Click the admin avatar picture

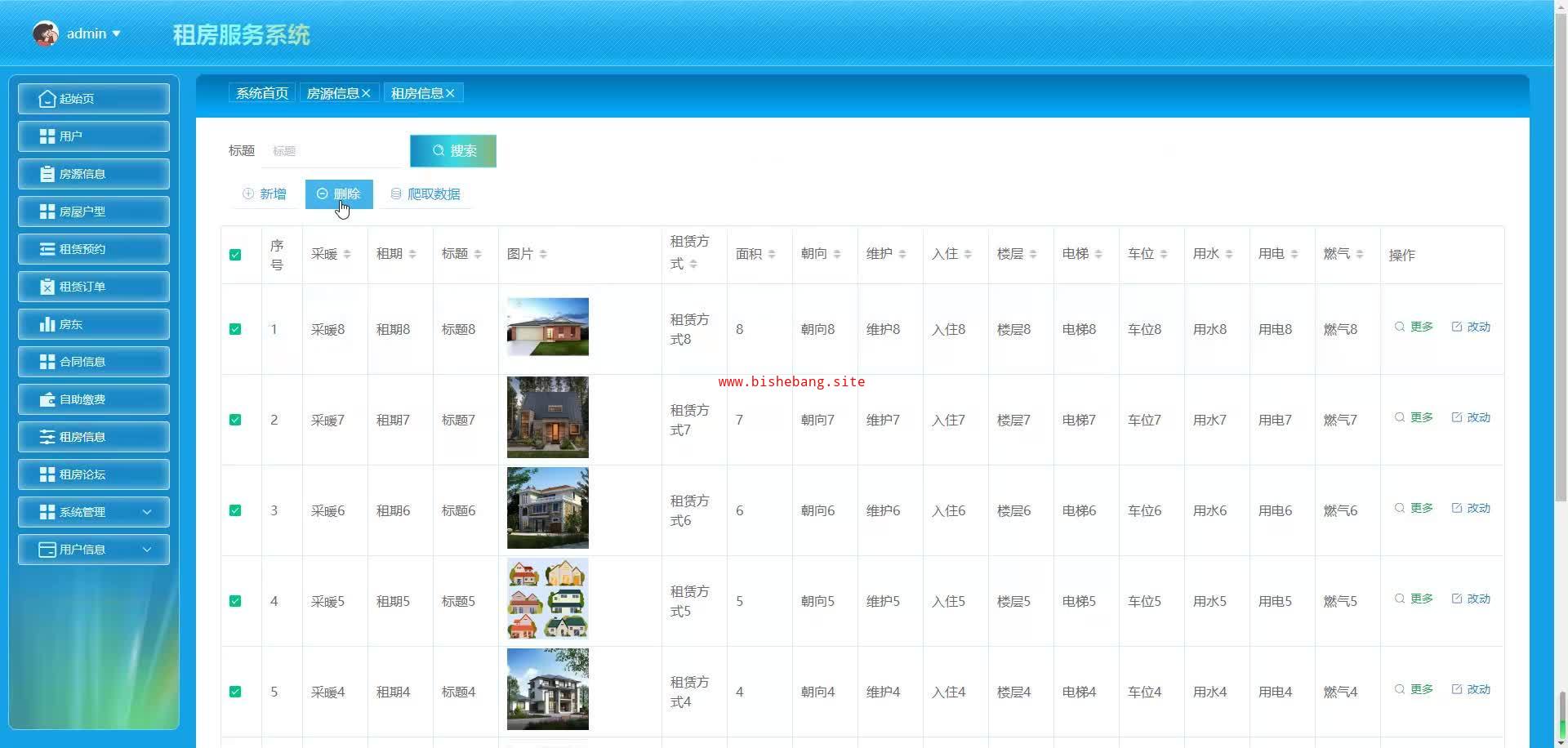click(45, 33)
